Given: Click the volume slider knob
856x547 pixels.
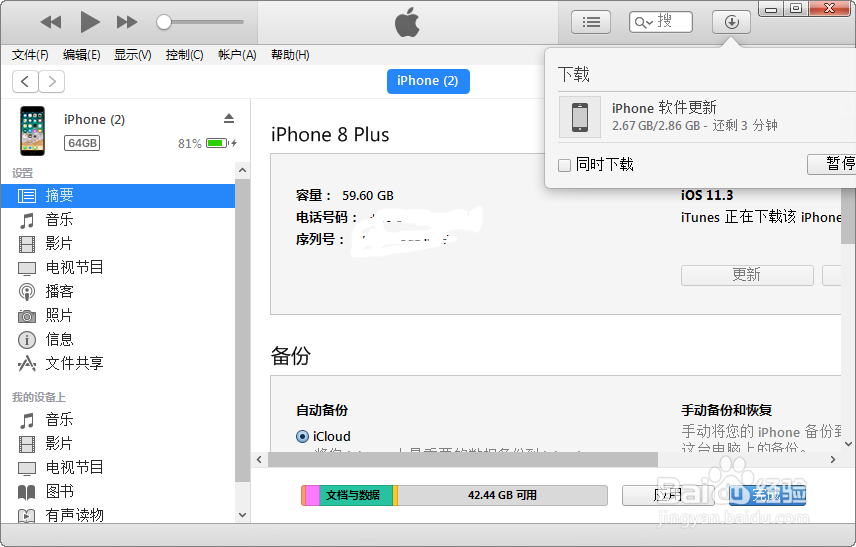Looking at the screenshot, I should point(164,22).
